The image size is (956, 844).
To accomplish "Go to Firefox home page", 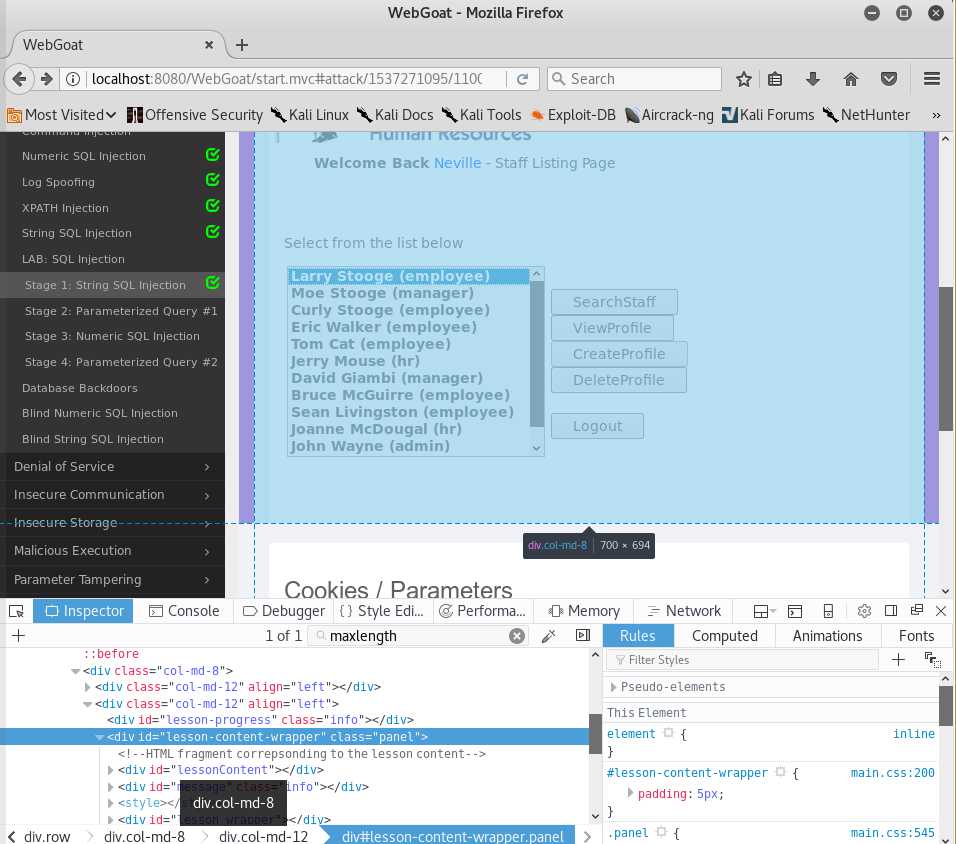I will (851, 79).
